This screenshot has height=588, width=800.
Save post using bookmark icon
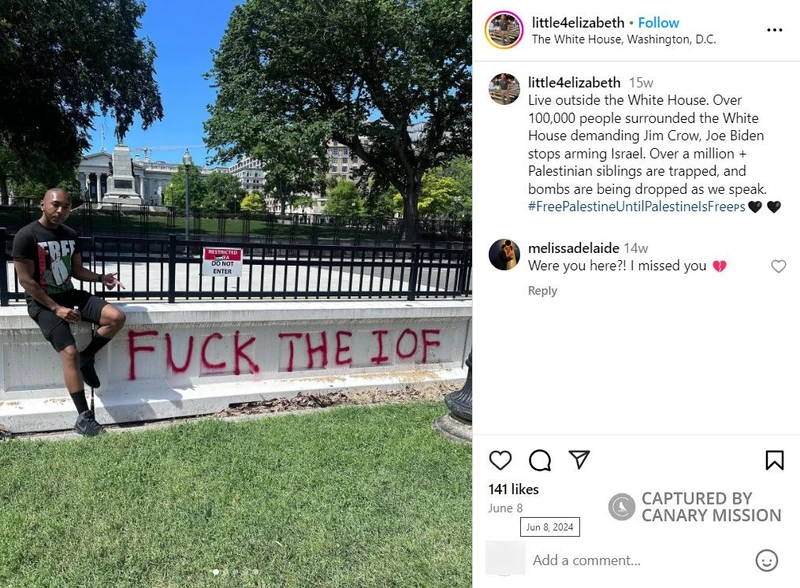[774, 460]
